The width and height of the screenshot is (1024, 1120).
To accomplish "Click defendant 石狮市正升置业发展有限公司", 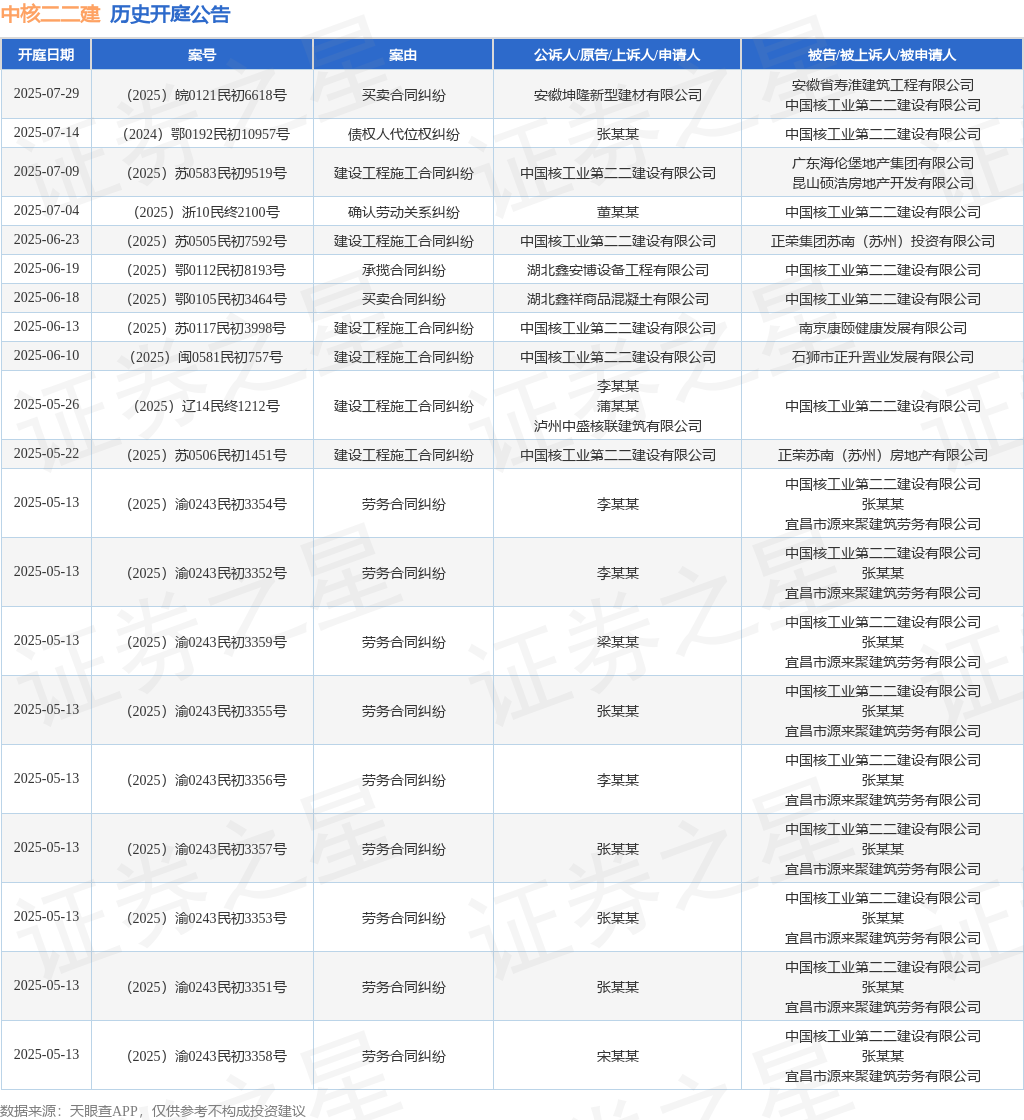I will [883, 357].
